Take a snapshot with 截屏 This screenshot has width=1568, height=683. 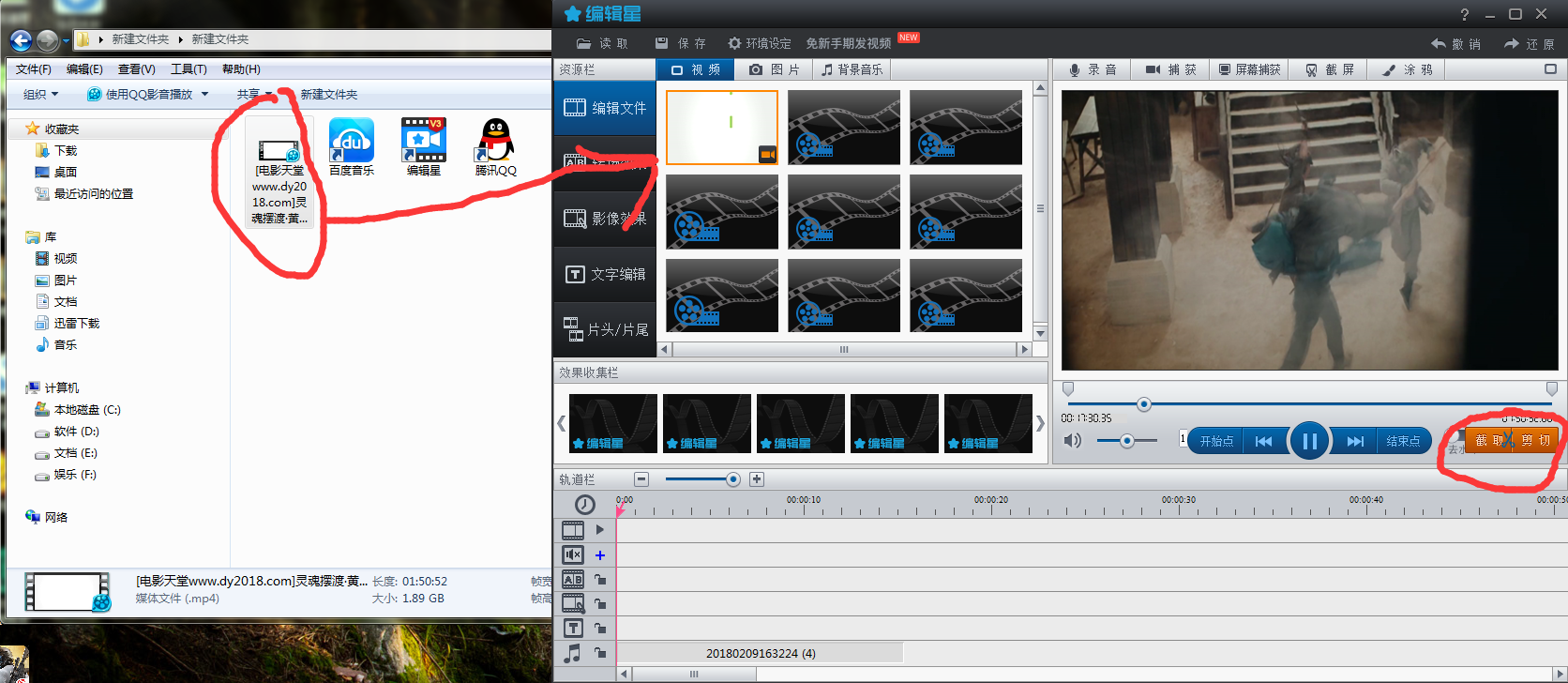(1329, 69)
